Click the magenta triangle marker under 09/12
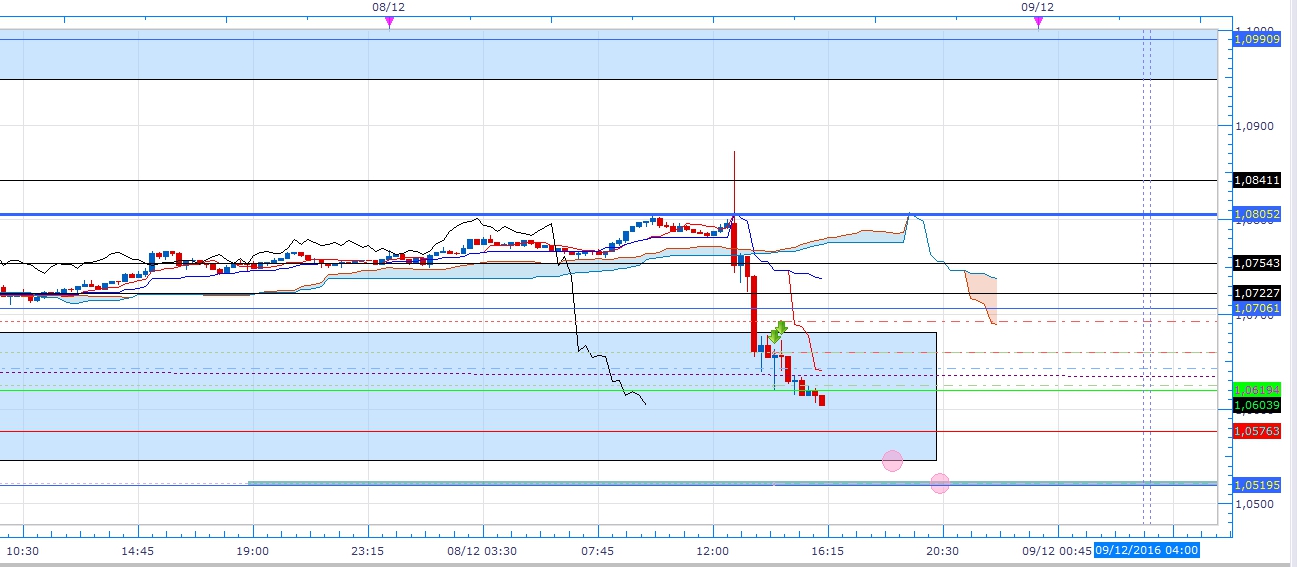 tap(1038, 22)
